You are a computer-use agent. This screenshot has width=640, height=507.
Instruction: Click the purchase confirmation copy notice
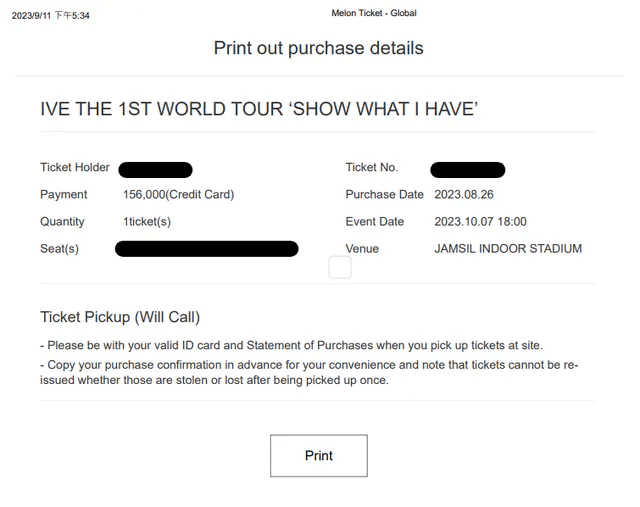point(310,372)
